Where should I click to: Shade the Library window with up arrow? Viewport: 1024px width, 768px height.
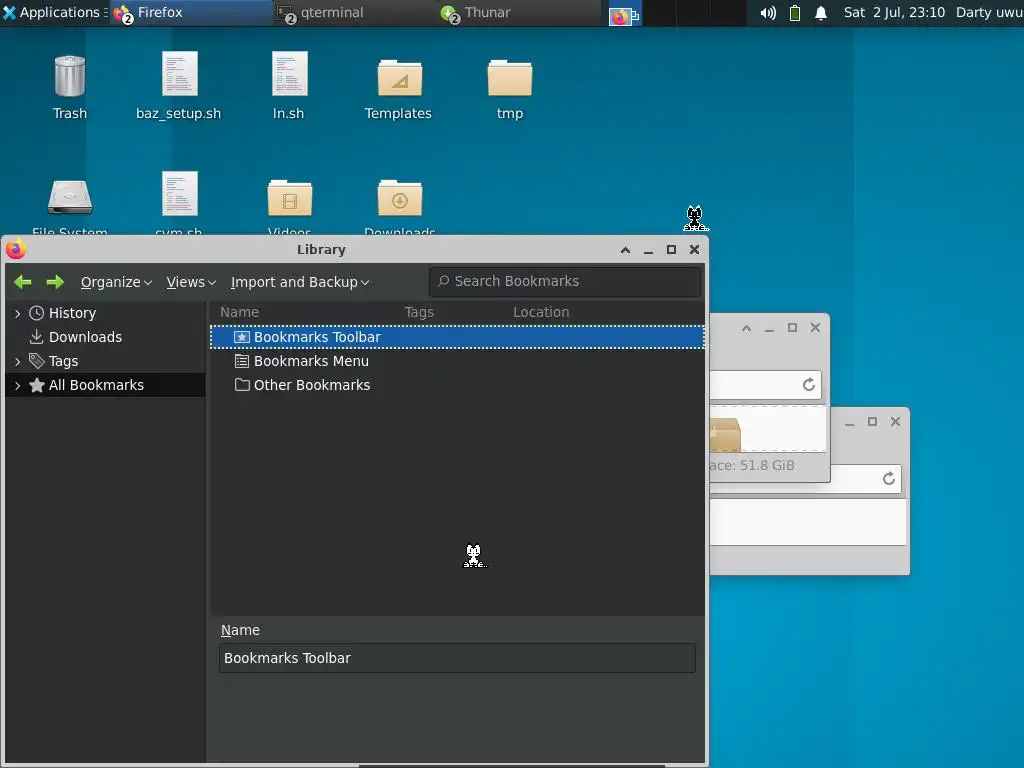pyautogui.click(x=626, y=250)
